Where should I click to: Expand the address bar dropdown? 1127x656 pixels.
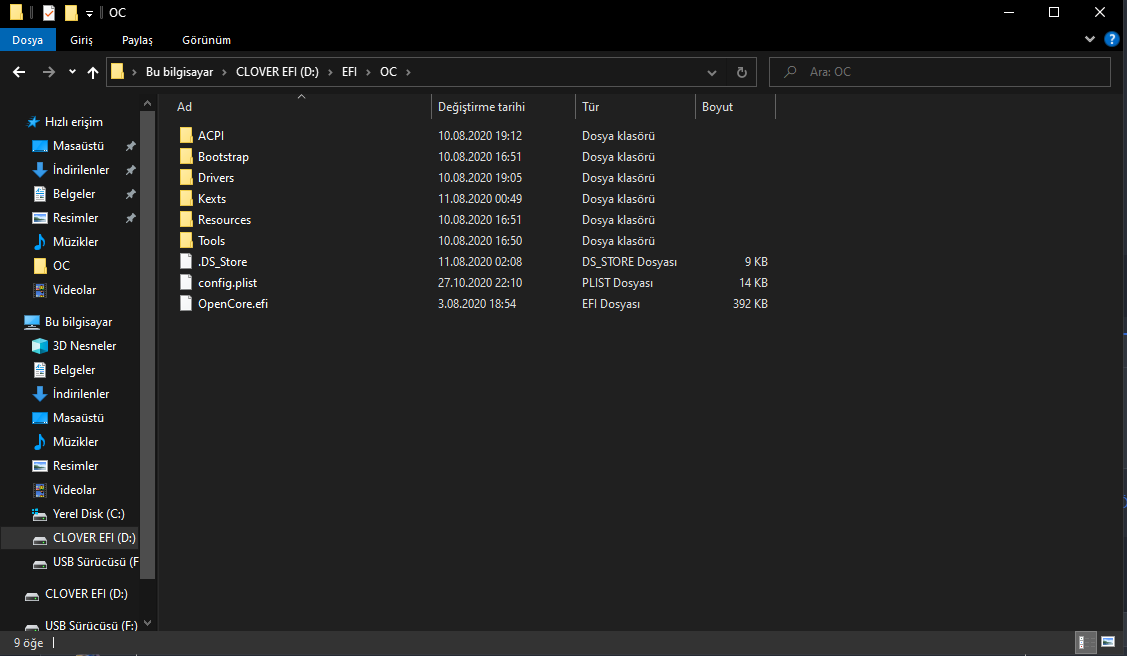coord(711,71)
